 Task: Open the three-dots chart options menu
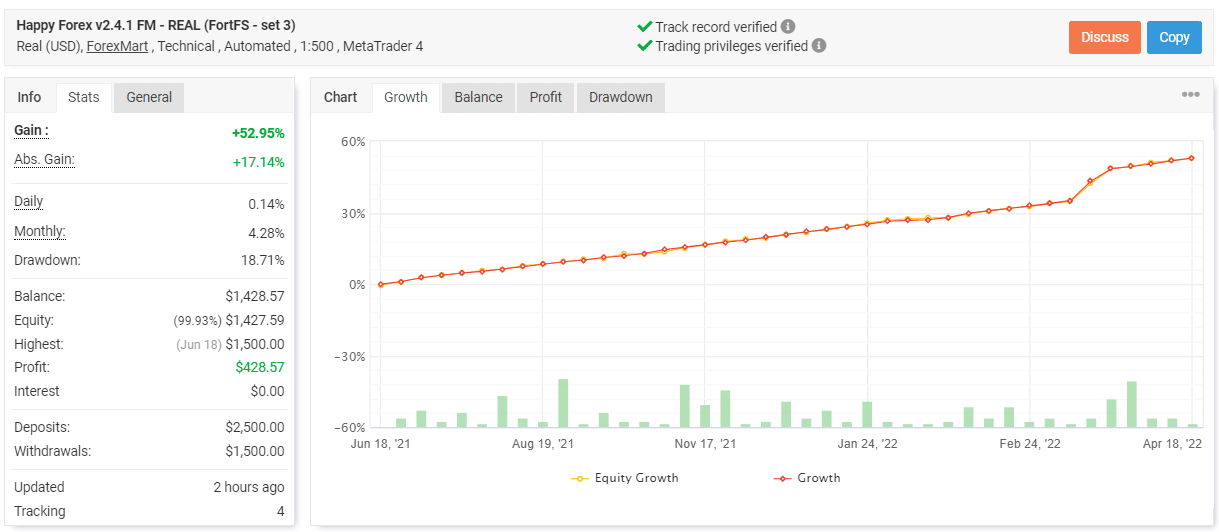click(x=1190, y=95)
